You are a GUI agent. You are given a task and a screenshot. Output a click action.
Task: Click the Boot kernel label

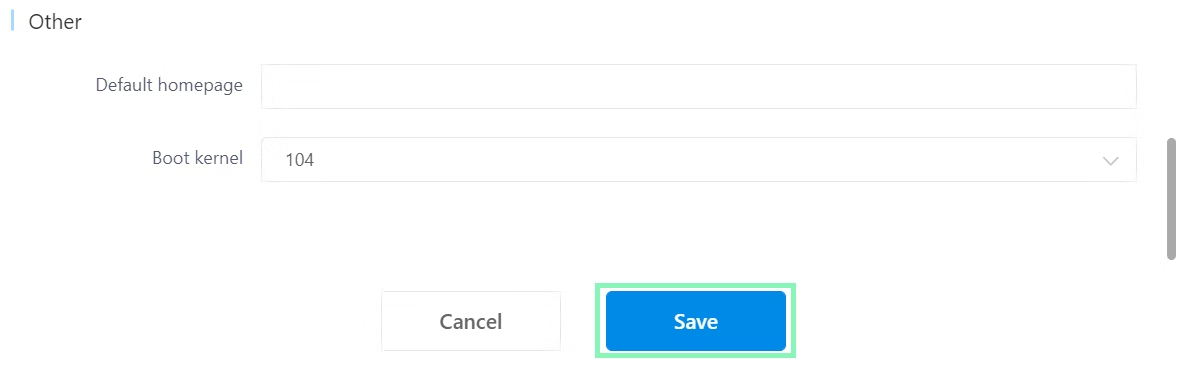pyautogui.click(x=198, y=158)
